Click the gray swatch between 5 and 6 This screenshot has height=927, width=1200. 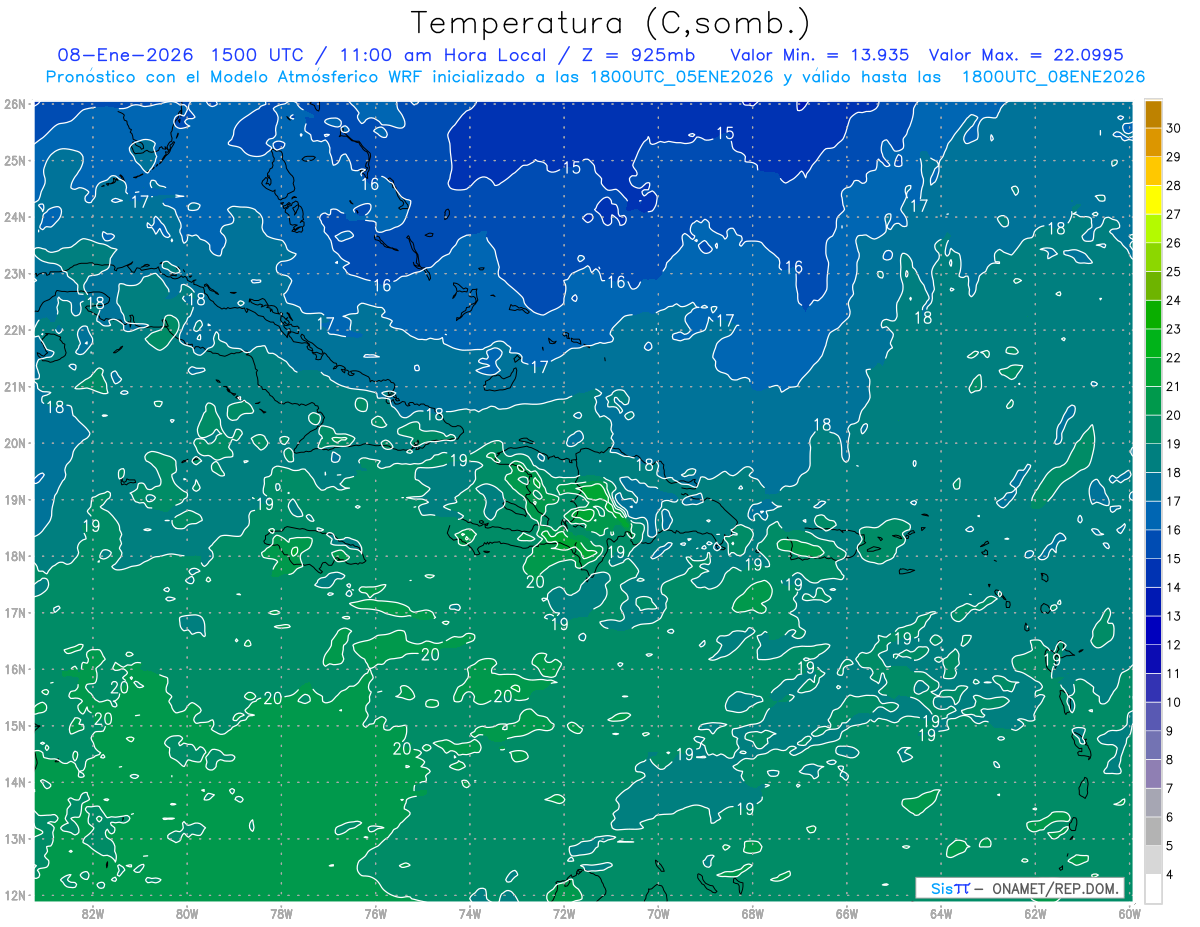click(x=1153, y=832)
